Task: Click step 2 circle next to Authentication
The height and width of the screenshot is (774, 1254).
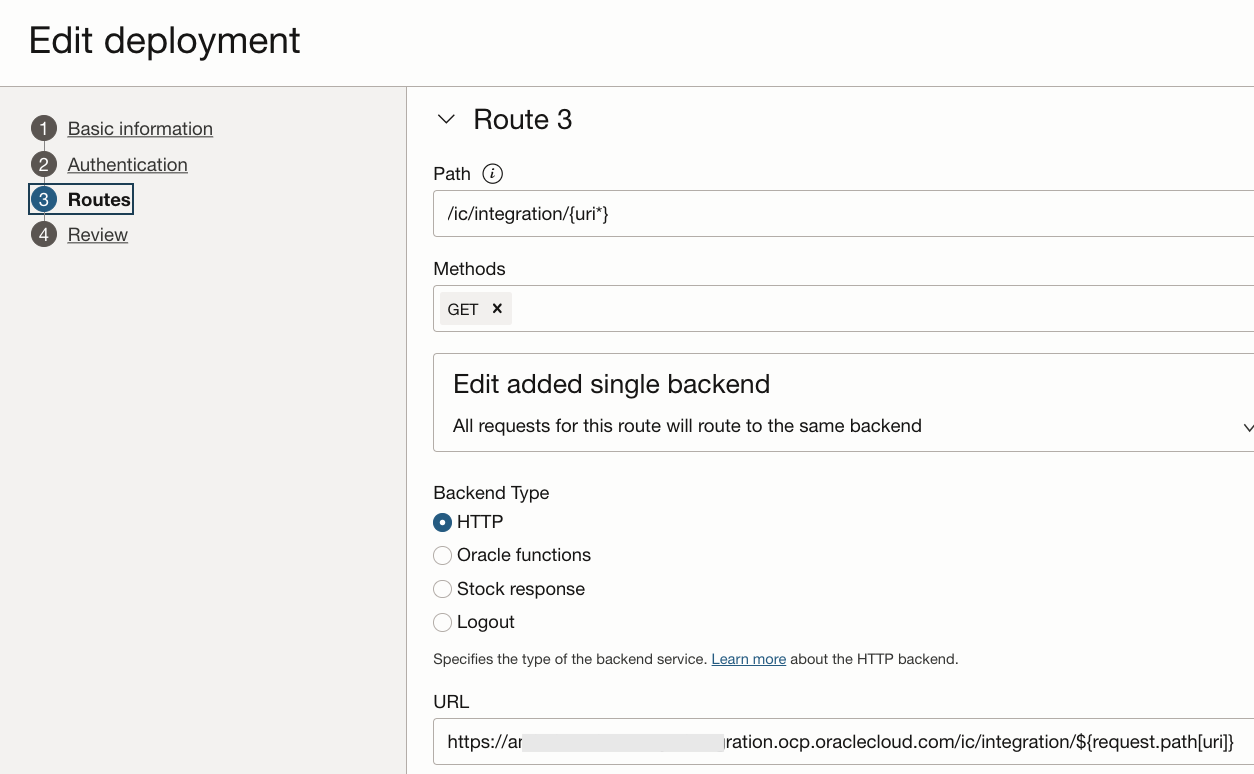Action: (x=43, y=164)
